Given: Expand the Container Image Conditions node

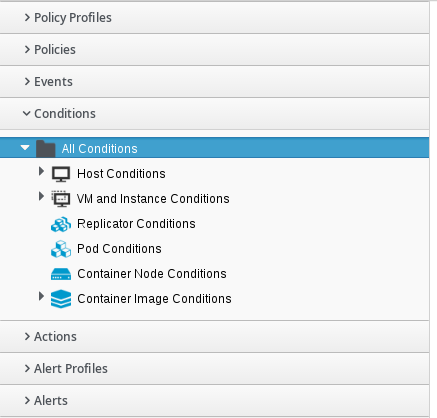Looking at the screenshot, I should [41, 296].
